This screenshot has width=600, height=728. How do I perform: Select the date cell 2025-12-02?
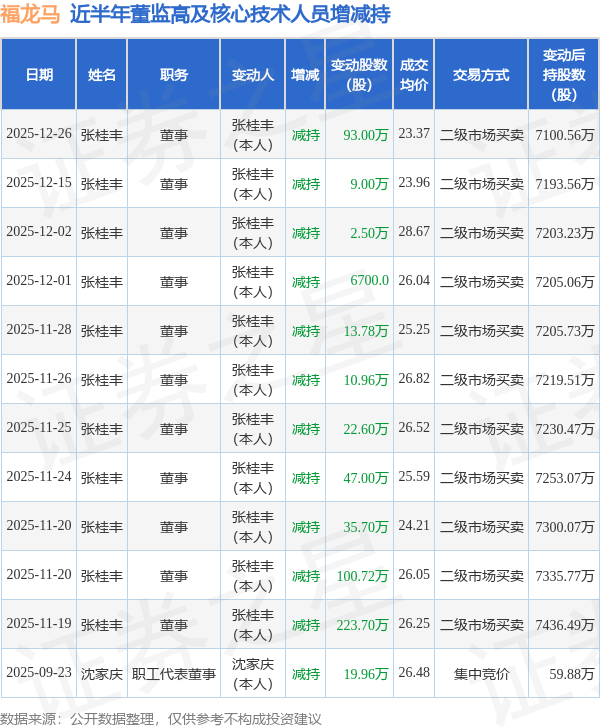click(39, 232)
